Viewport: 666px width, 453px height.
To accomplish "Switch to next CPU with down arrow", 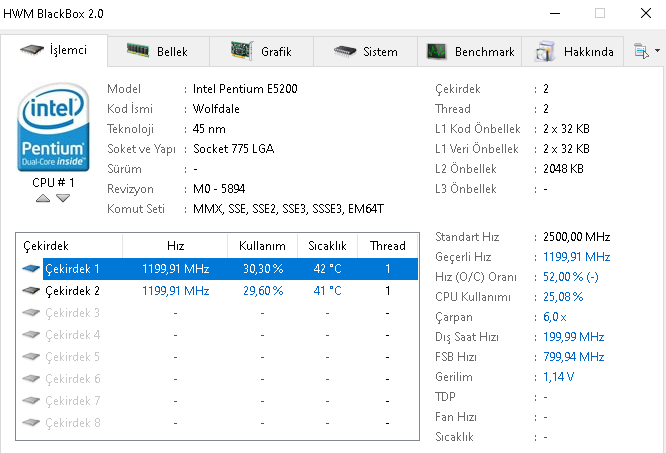I will tap(63, 198).
